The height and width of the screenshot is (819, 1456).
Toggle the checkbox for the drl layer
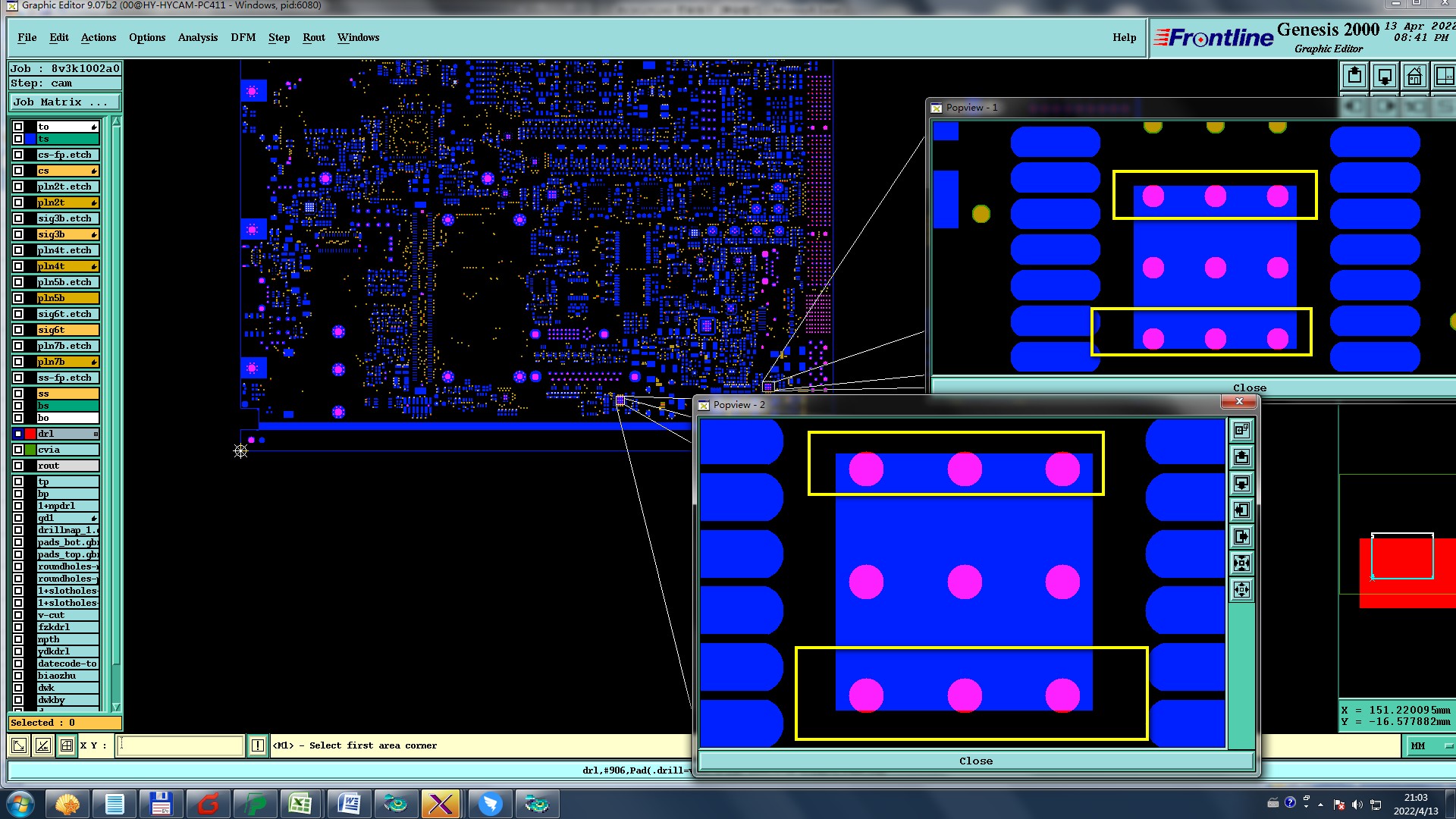tap(18, 434)
